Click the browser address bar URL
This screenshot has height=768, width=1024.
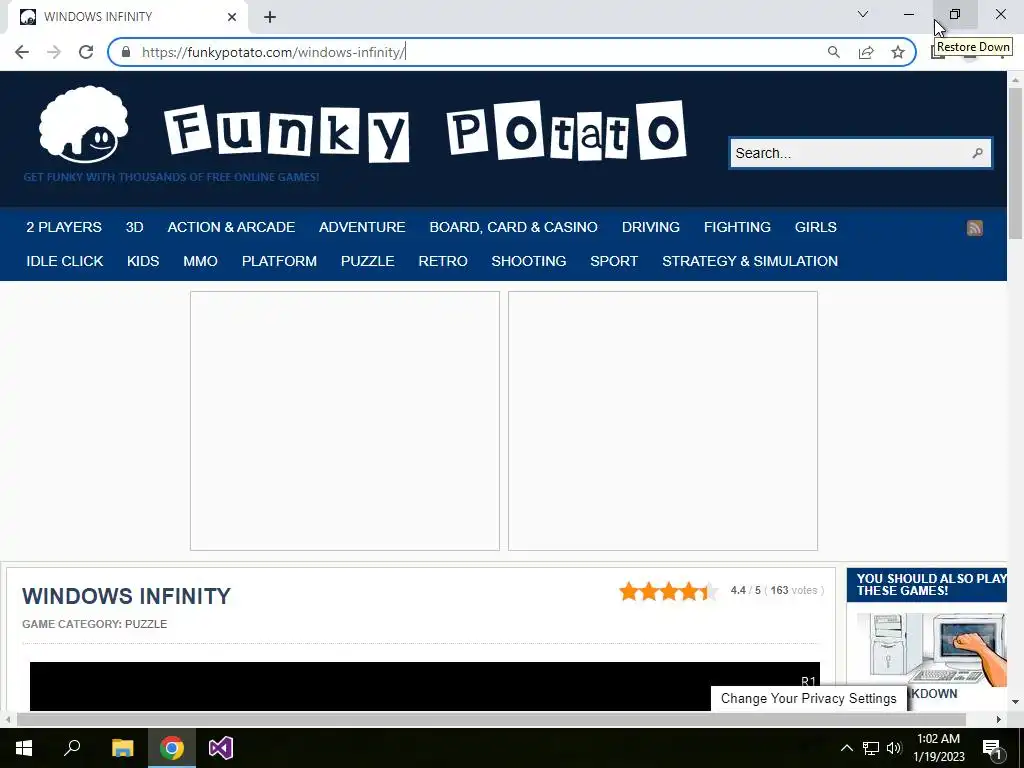click(274, 52)
